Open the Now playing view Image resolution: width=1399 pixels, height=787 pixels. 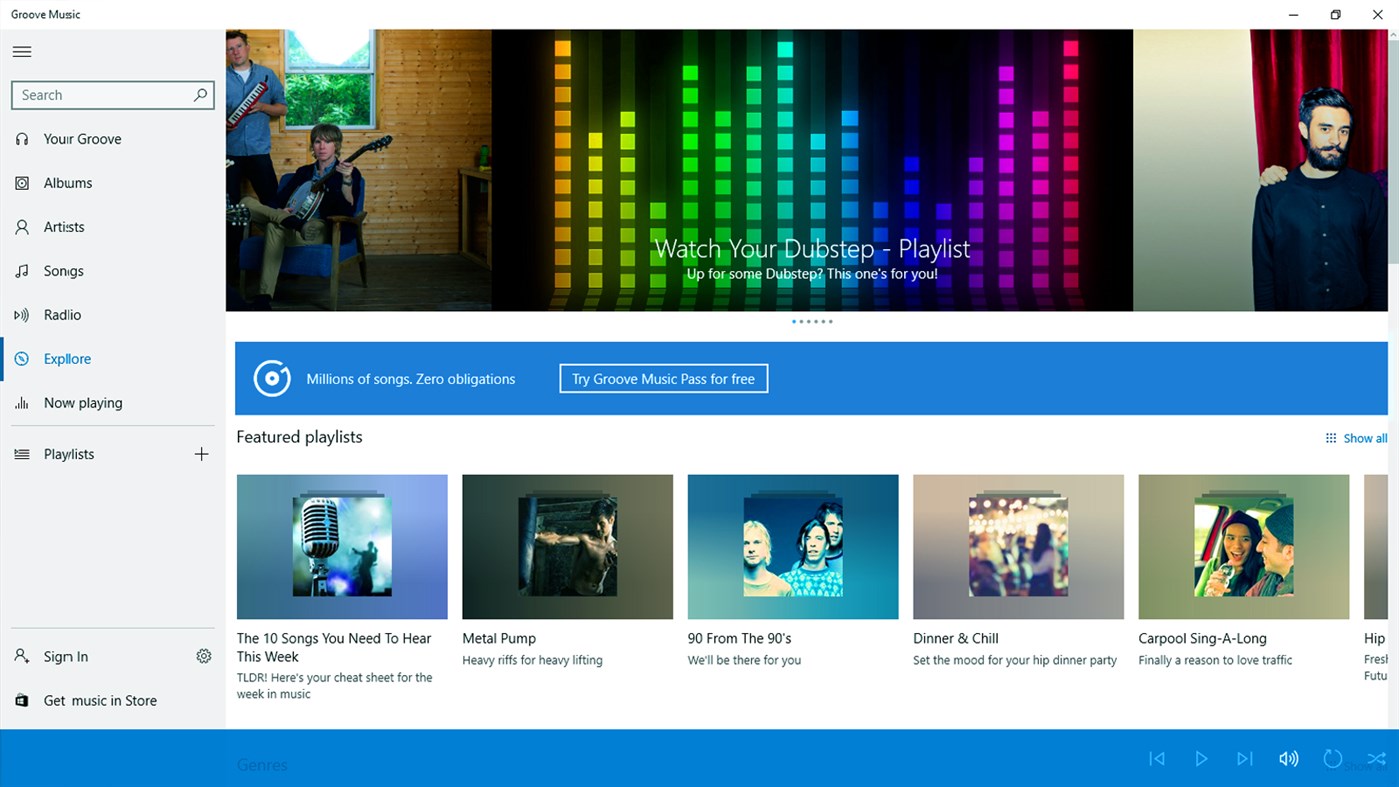(x=83, y=402)
